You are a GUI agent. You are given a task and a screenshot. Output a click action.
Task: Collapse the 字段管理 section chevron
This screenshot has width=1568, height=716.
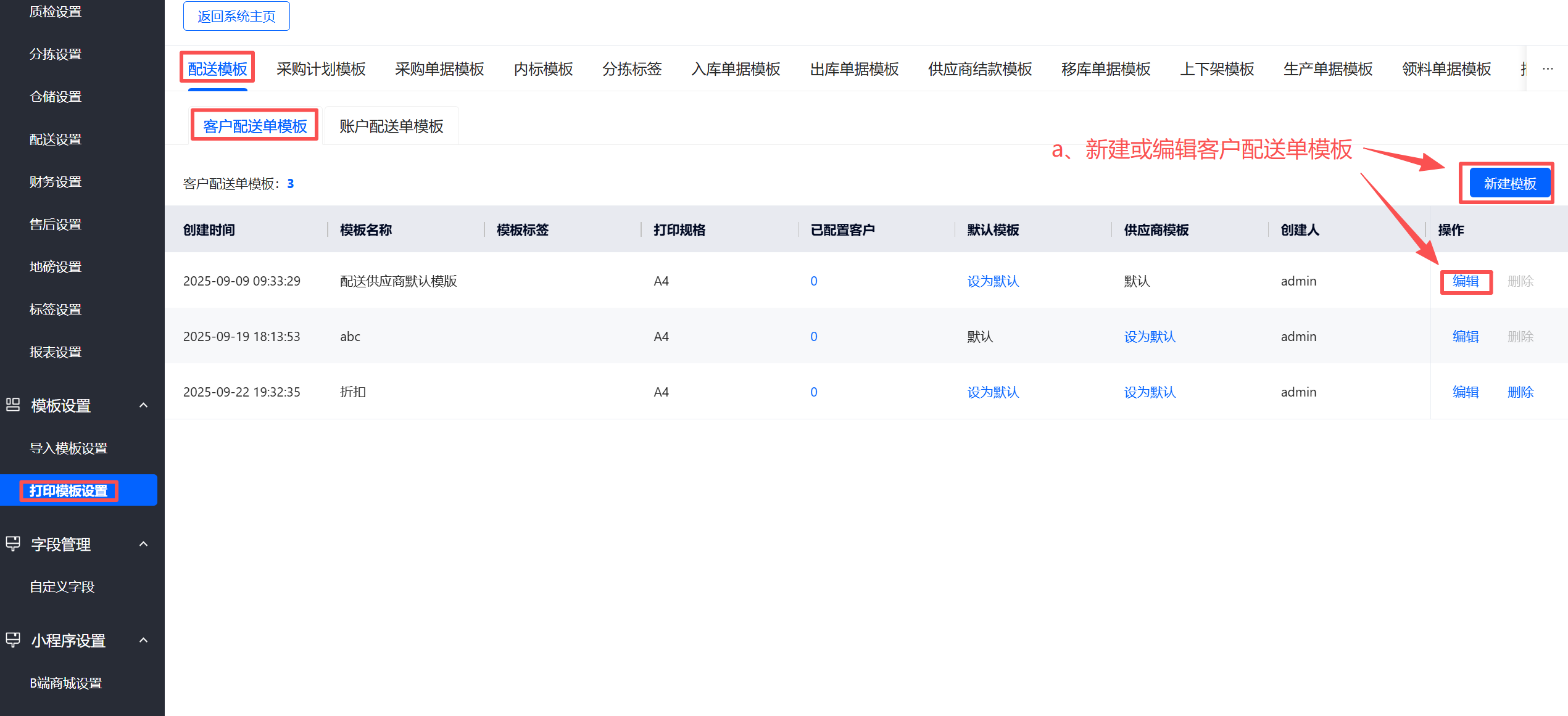tap(144, 544)
